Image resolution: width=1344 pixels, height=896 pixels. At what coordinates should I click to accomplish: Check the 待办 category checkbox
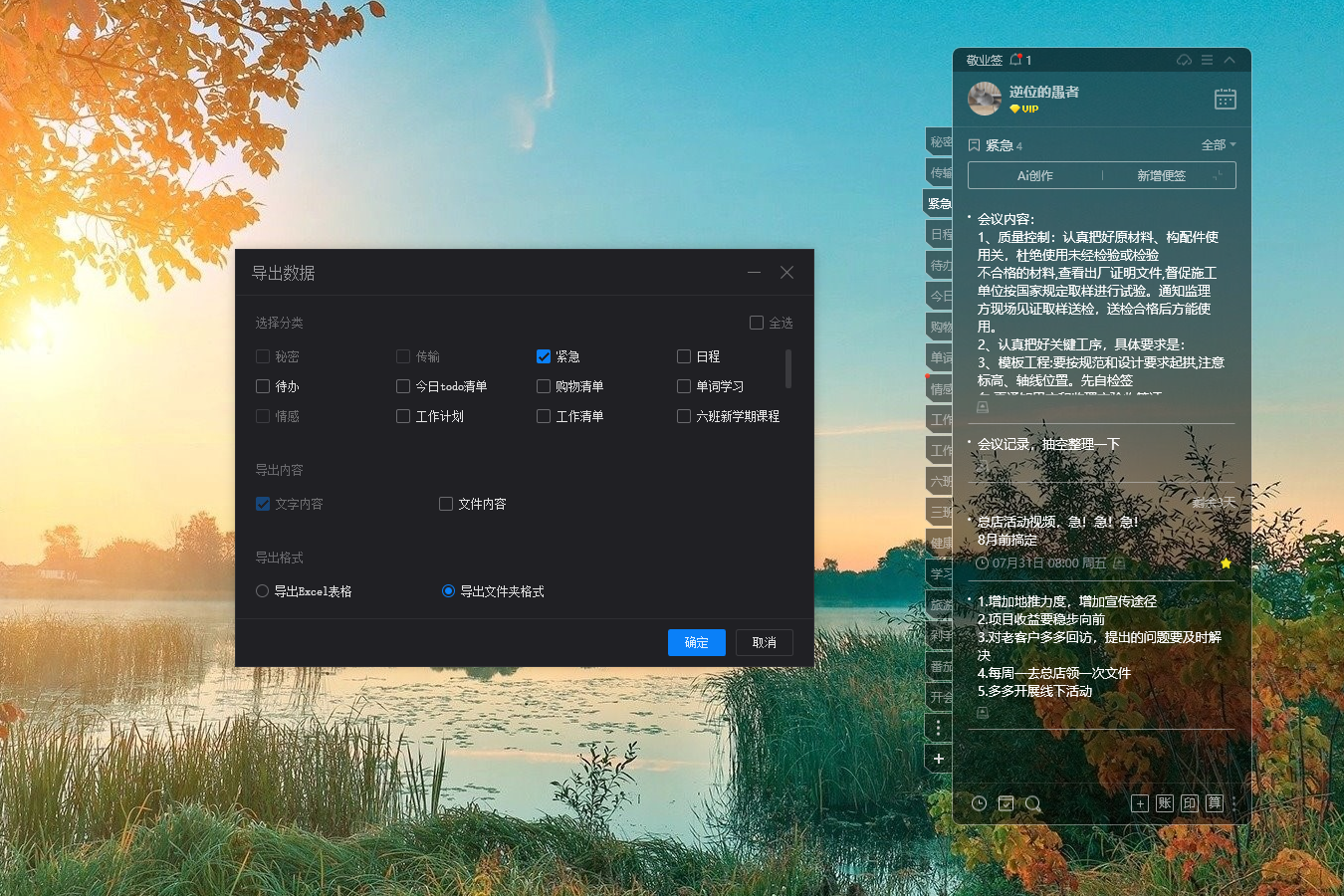point(263,386)
